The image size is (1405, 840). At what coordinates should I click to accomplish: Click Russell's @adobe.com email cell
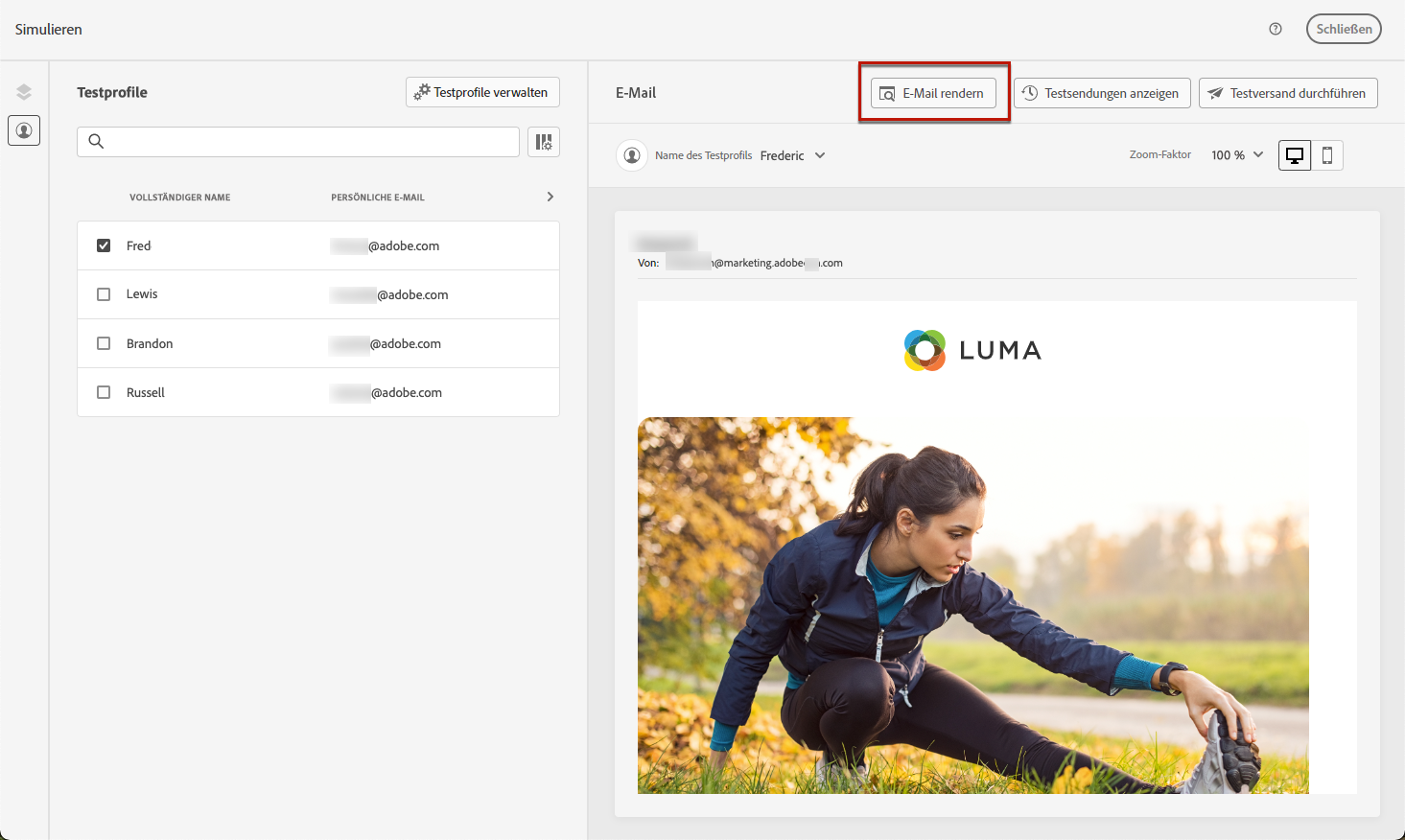point(386,392)
